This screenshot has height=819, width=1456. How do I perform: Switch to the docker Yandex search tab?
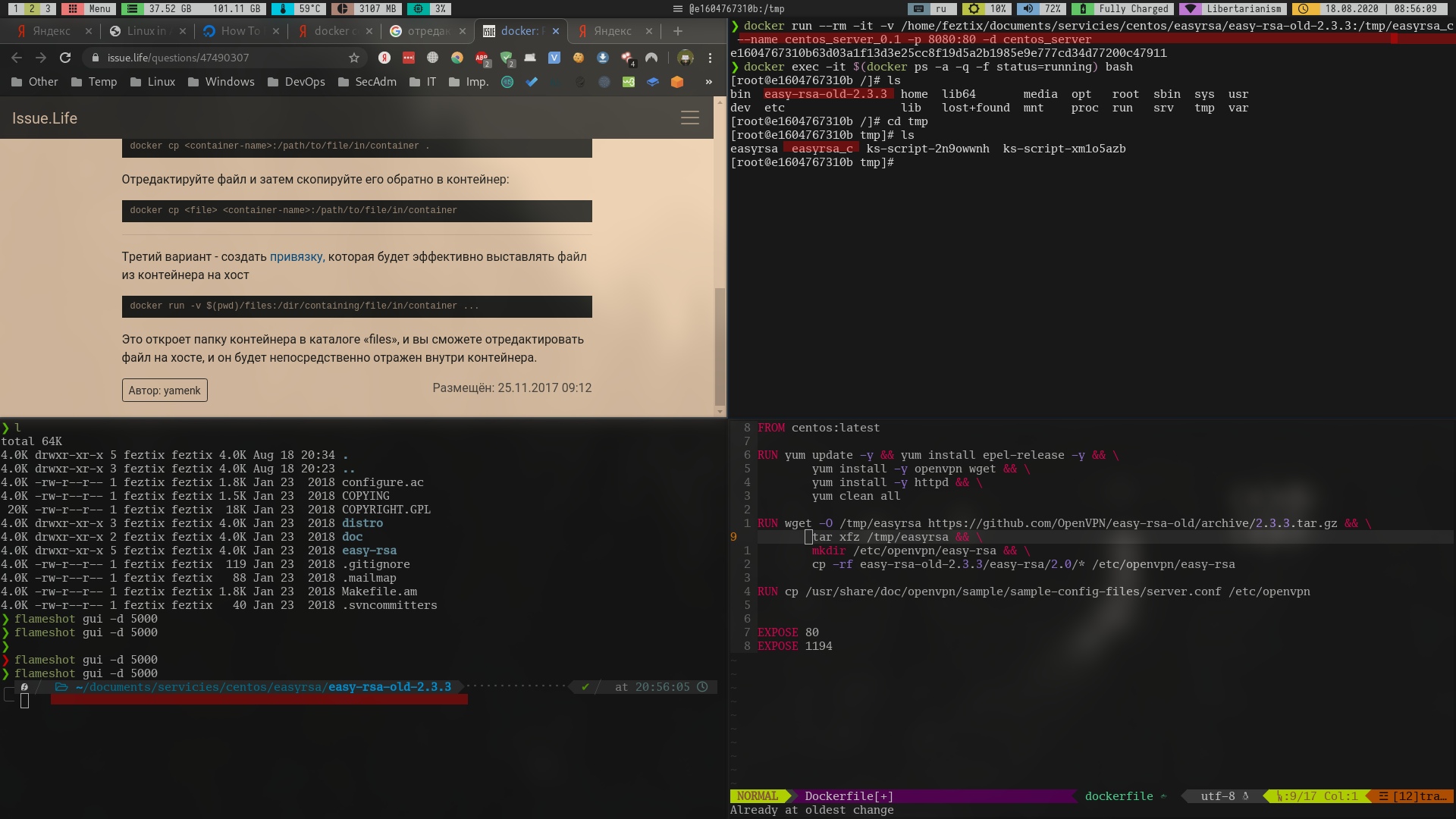334,31
